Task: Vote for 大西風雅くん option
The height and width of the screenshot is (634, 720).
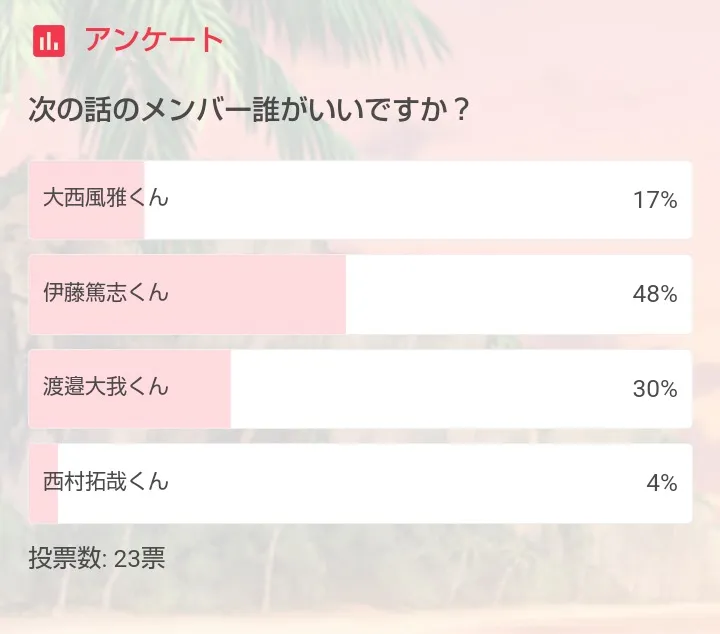Action: pyautogui.click(x=360, y=200)
